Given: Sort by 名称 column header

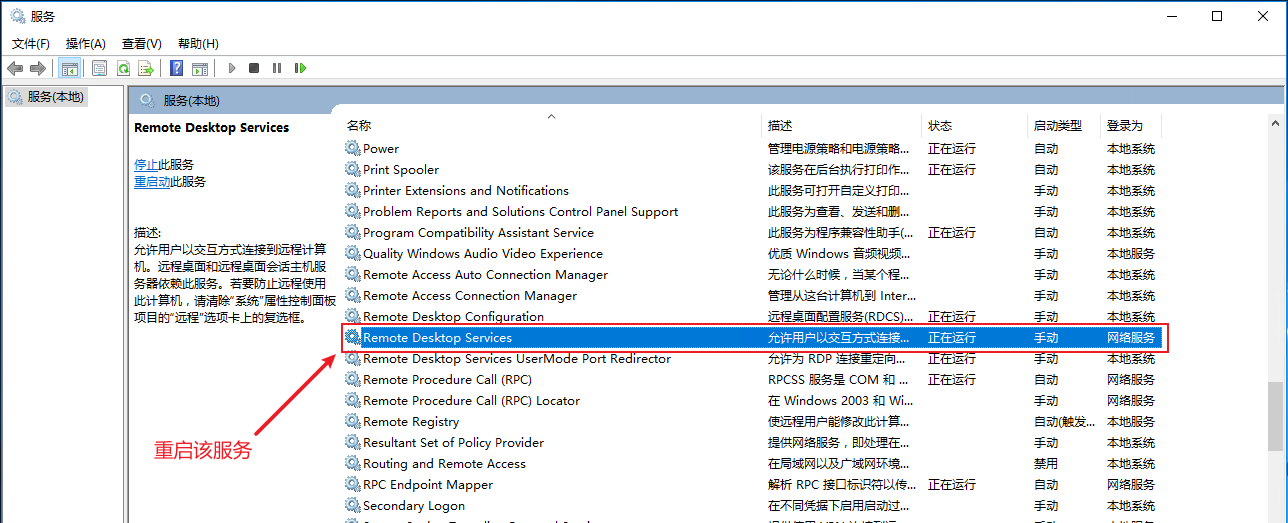Looking at the screenshot, I should (359, 125).
